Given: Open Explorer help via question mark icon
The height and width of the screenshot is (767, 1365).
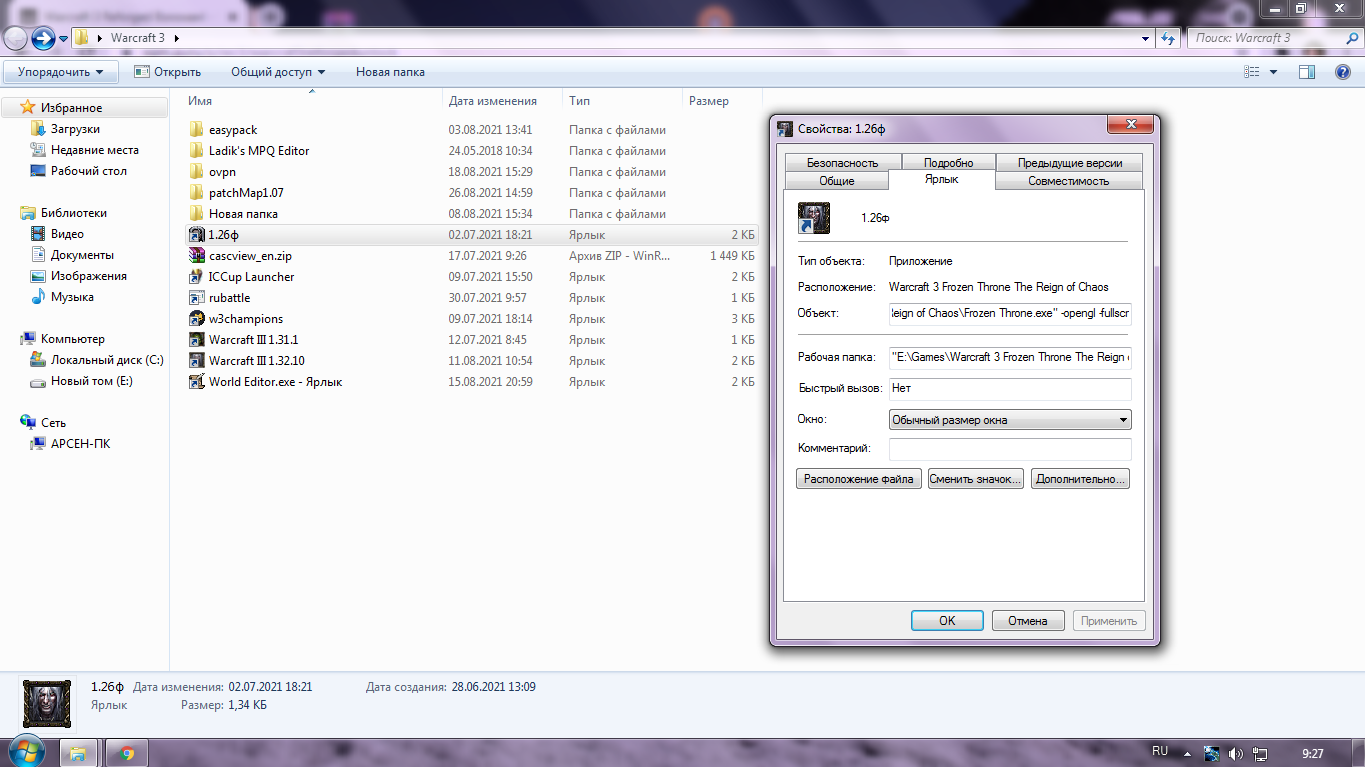Looking at the screenshot, I should [1343, 72].
